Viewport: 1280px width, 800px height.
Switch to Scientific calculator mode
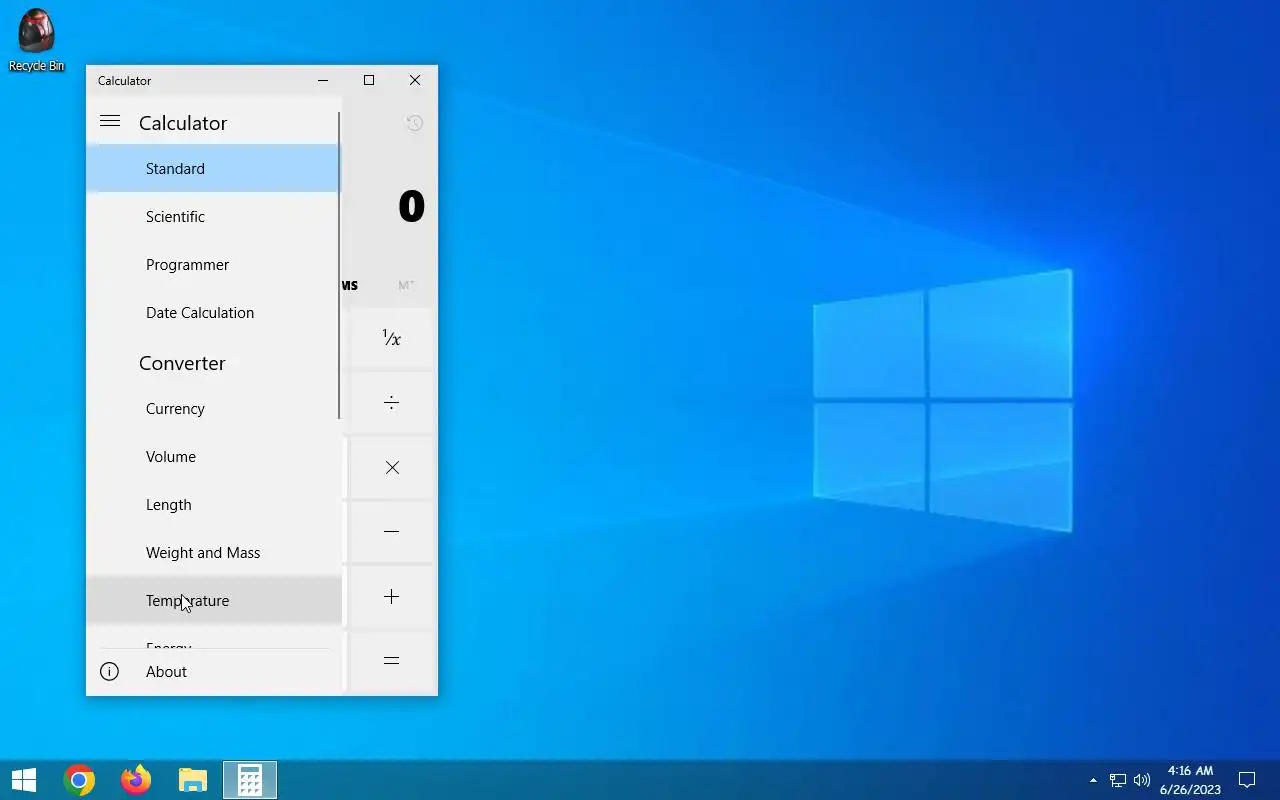[213, 216]
